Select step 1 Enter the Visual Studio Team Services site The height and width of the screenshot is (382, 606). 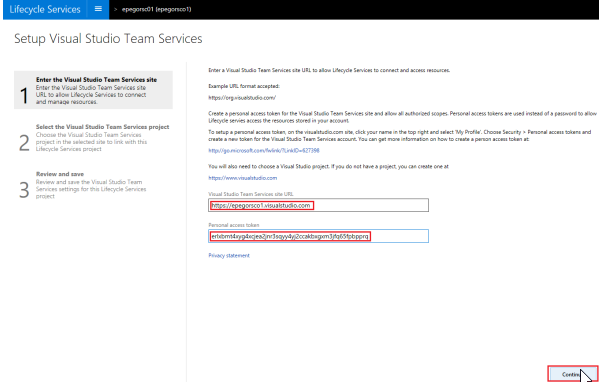tap(93, 90)
